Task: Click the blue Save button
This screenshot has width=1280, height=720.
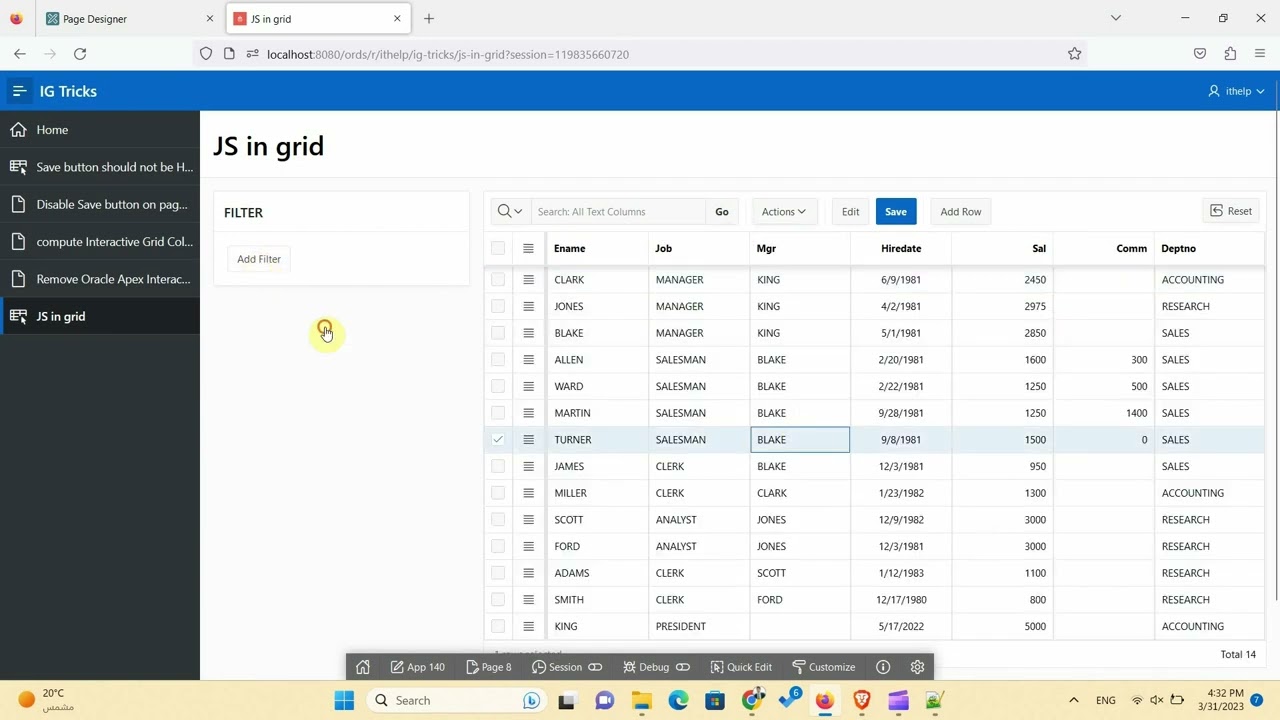Action: coord(896,211)
